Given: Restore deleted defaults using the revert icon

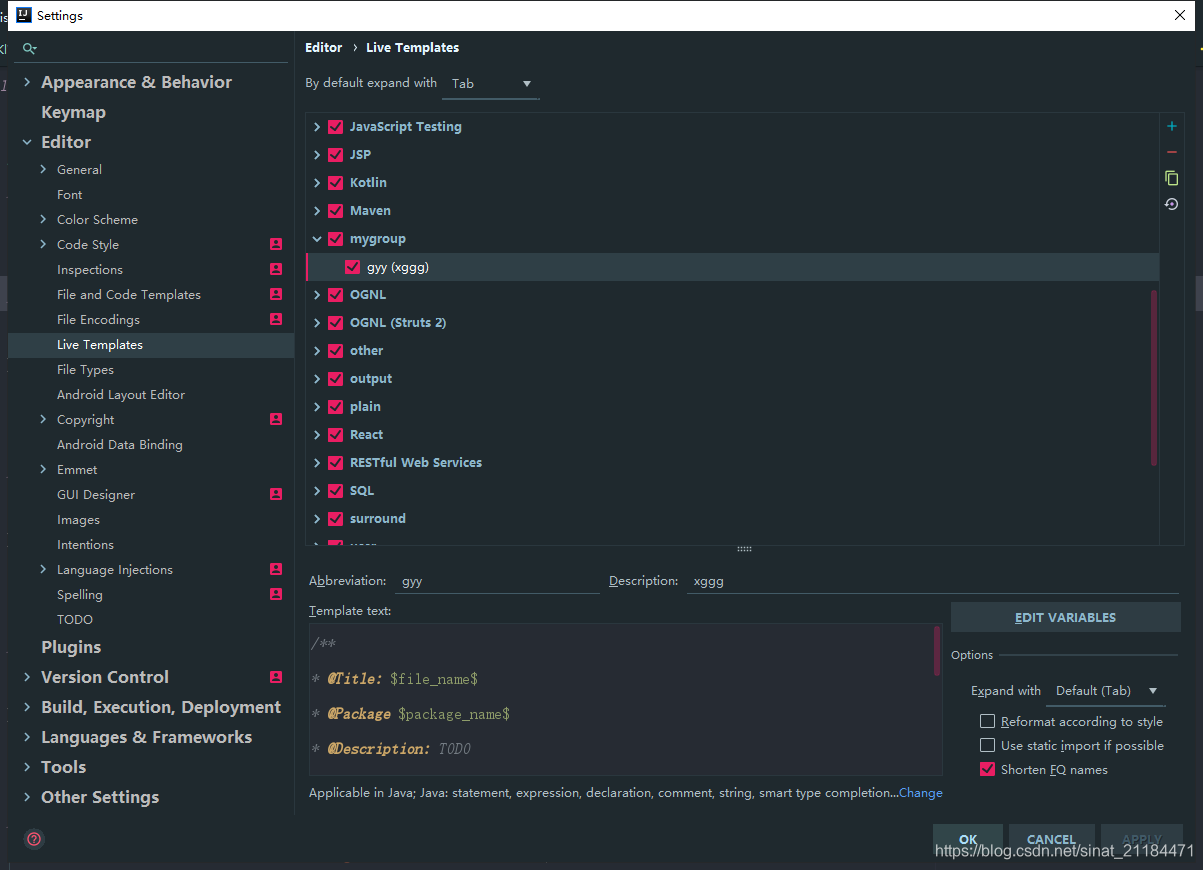Looking at the screenshot, I should click(1171, 204).
